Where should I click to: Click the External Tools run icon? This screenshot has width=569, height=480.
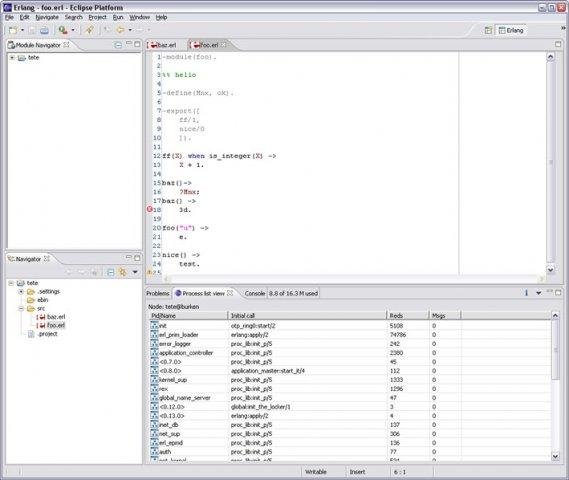pos(63,30)
